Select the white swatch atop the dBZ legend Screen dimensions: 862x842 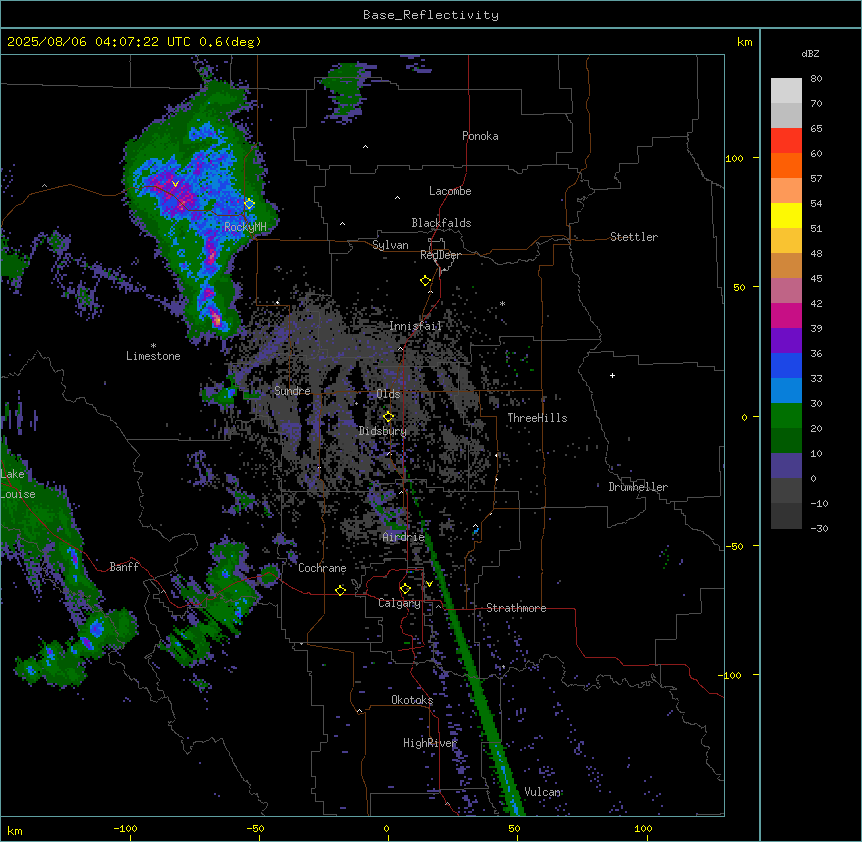(786, 91)
